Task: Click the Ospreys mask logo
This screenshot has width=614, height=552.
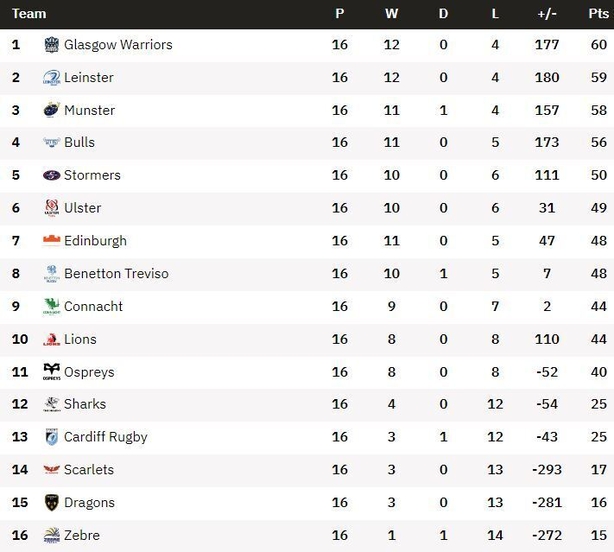Action: (51, 372)
